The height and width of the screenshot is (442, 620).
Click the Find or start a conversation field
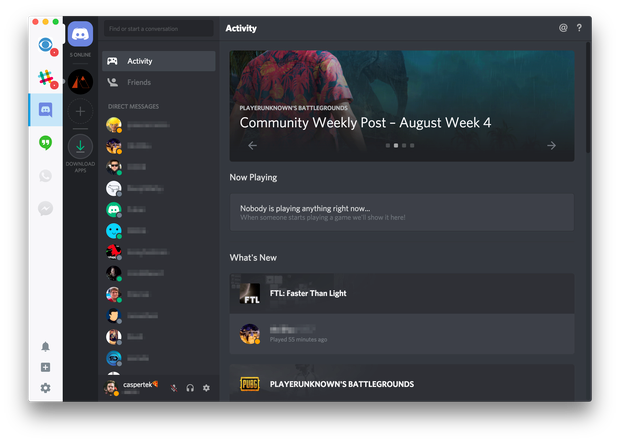[159, 28]
